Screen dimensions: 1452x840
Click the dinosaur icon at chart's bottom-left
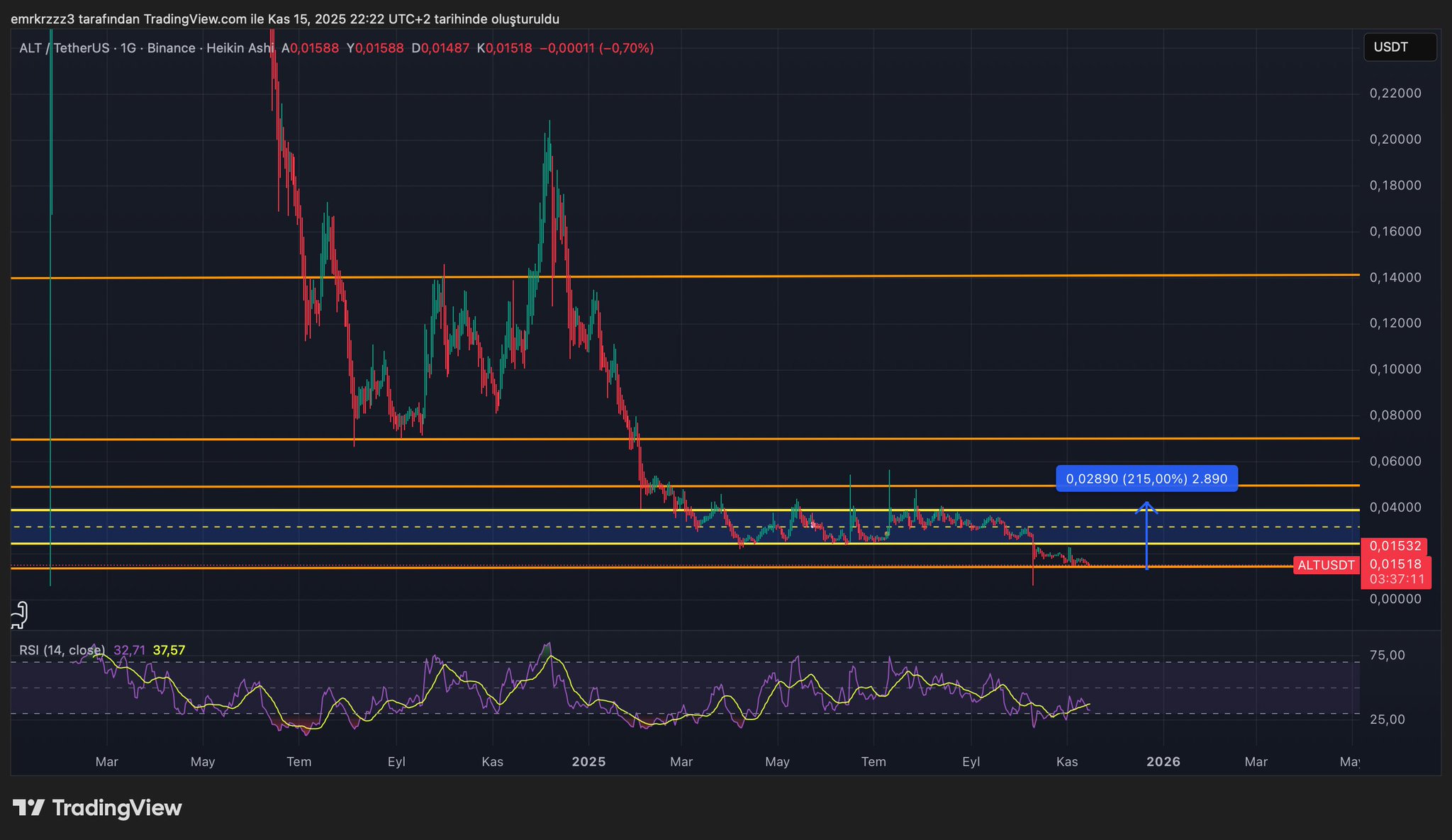point(19,615)
